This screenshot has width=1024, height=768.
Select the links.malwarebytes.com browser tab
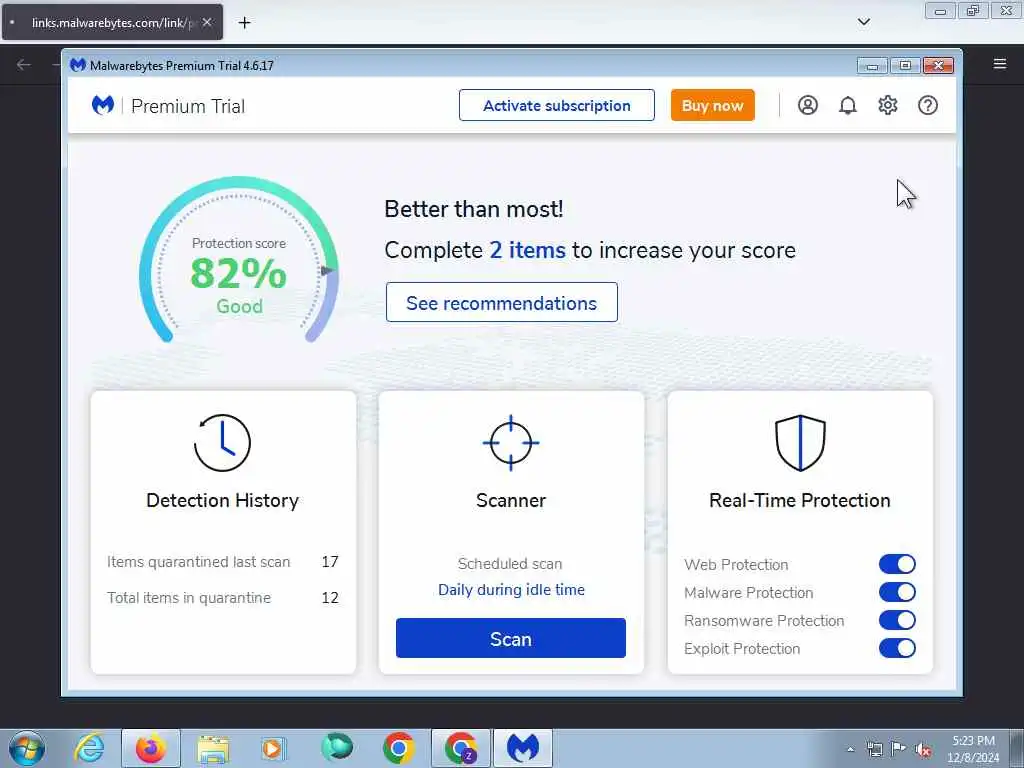click(112, 23)
